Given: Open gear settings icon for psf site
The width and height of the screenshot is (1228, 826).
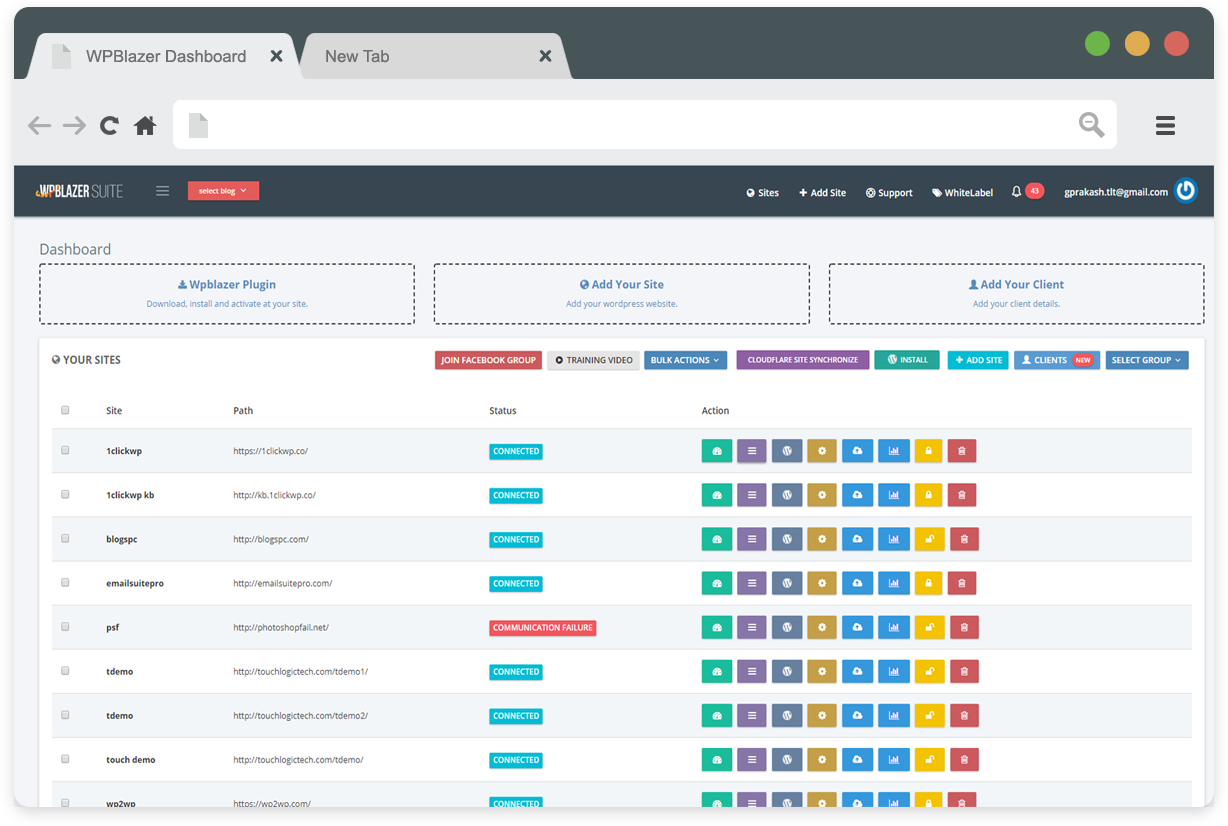Looking at the screenshot, I should [x=822, y=627].
